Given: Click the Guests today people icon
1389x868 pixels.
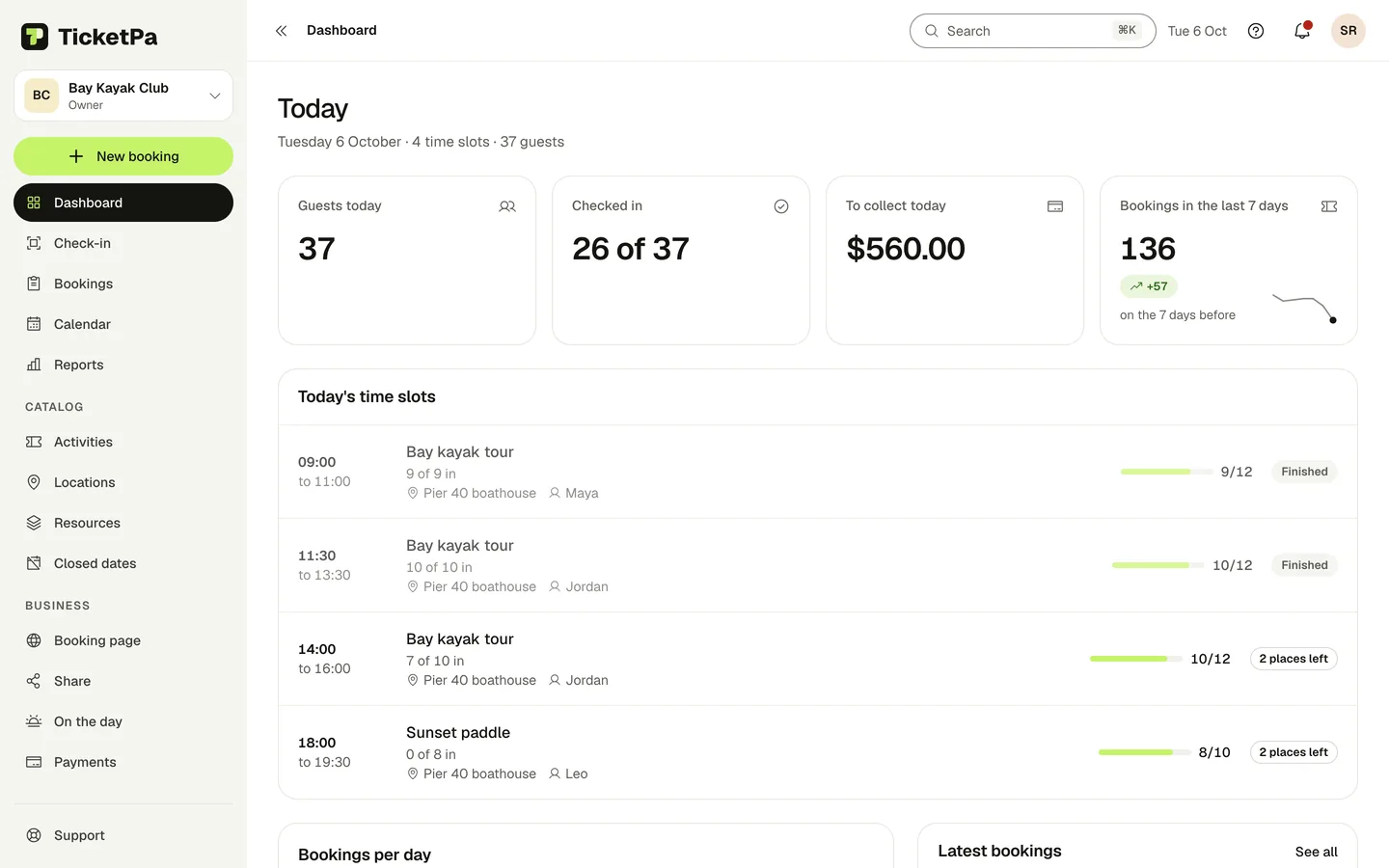Looking at the screenshot, I should point(507,206).
